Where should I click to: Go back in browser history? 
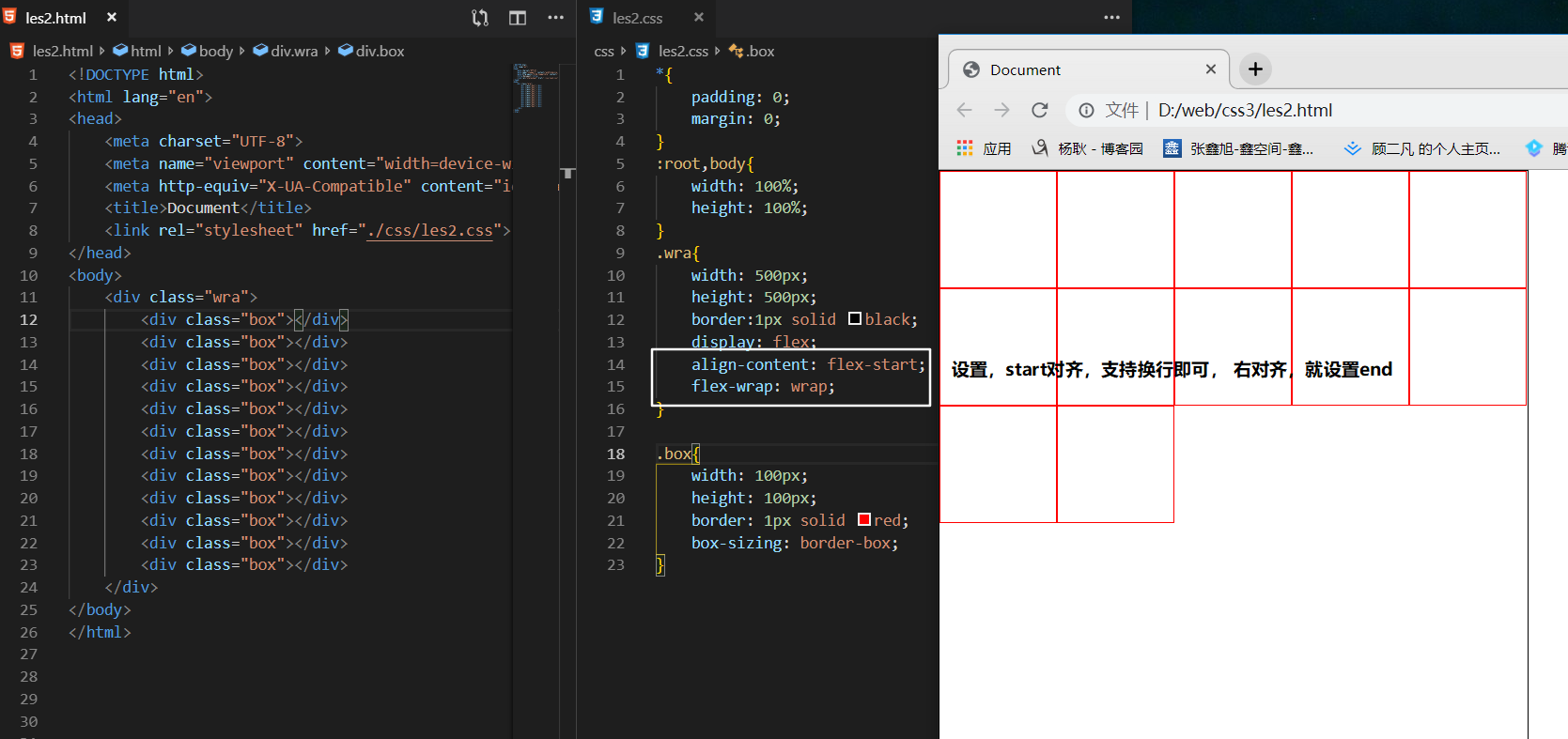[x=964, y=111]
